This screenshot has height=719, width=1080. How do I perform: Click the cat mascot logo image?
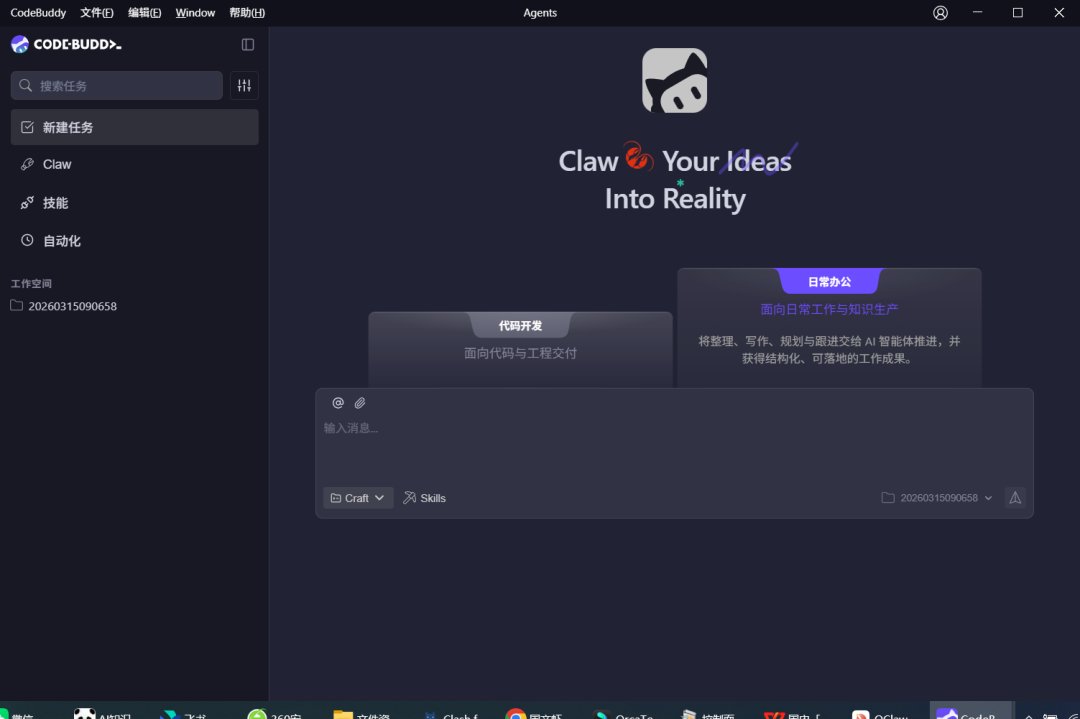click(675, 81)
